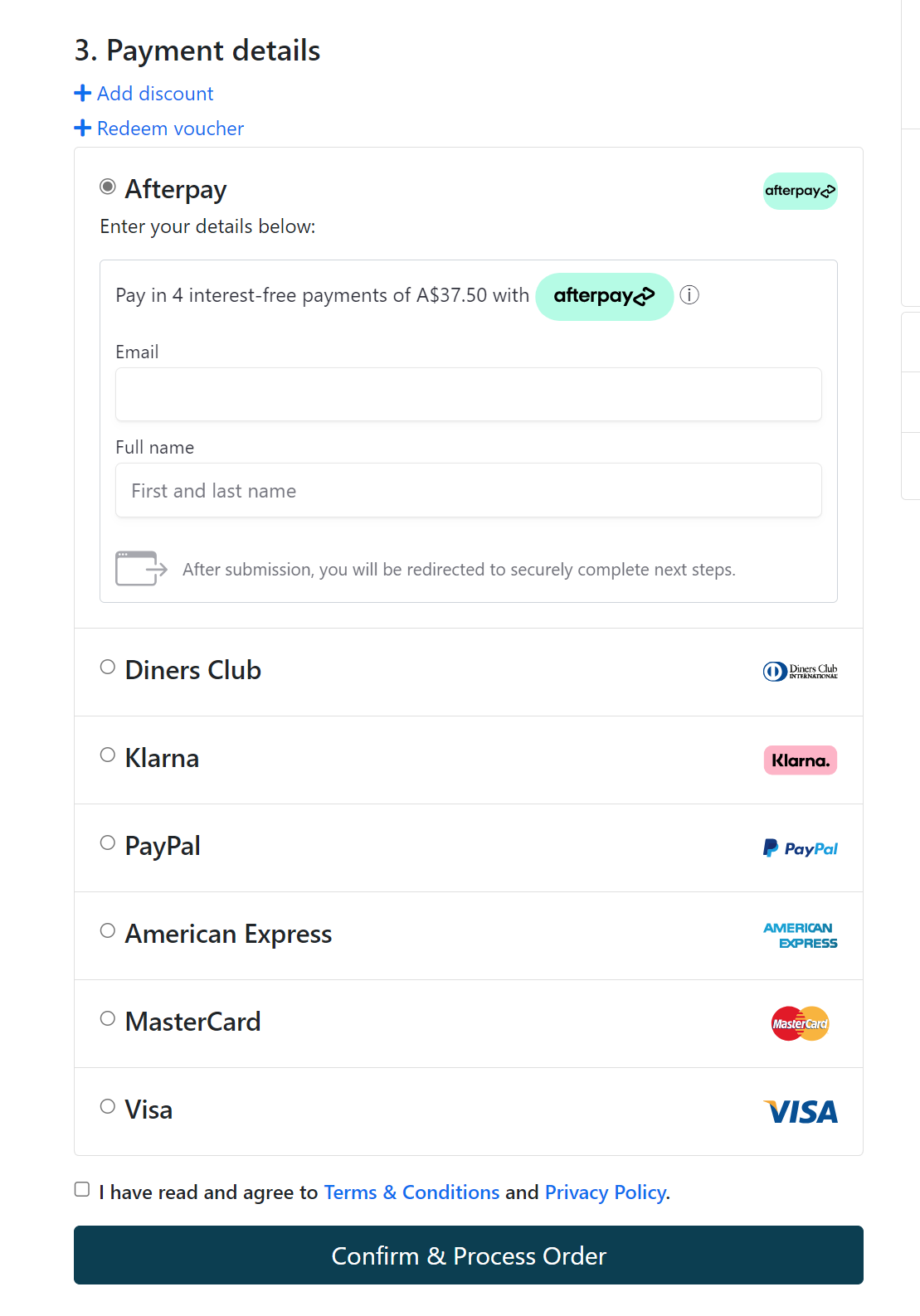The image size is (920, 1316).
Task: Click the Visa logo
Action: point(800,1111)
